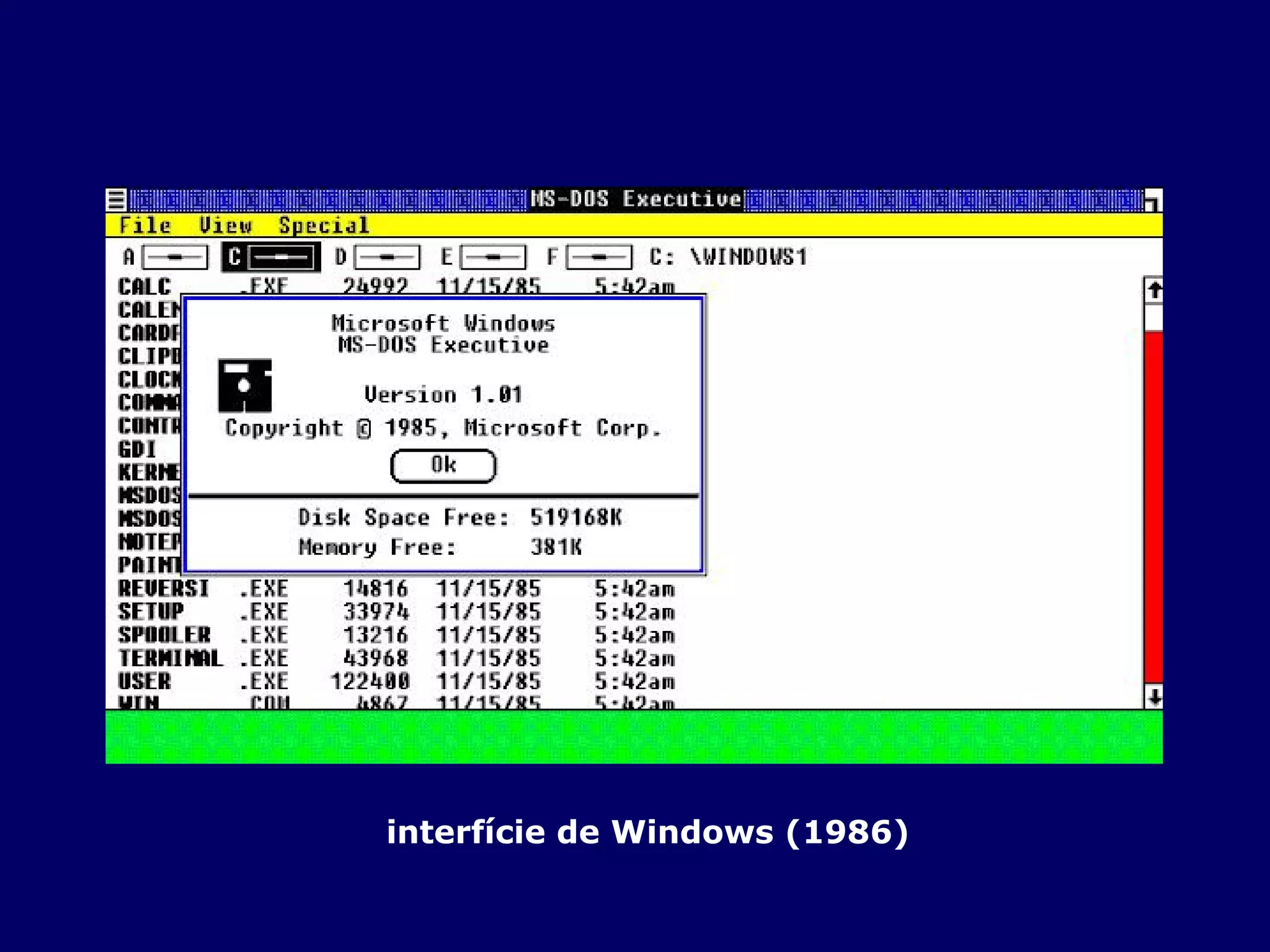1270x952 pixels.
Task: Confirm the About dialog with Ok
Action: coord(443,465)
